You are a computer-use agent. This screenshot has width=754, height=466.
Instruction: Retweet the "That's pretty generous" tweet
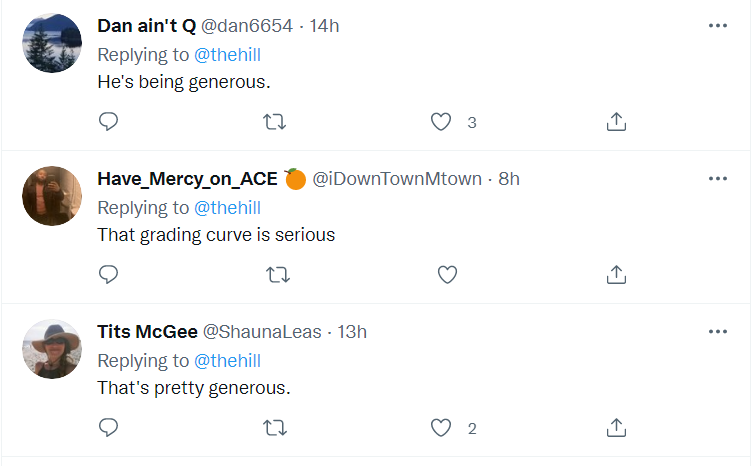coord(274,428)
